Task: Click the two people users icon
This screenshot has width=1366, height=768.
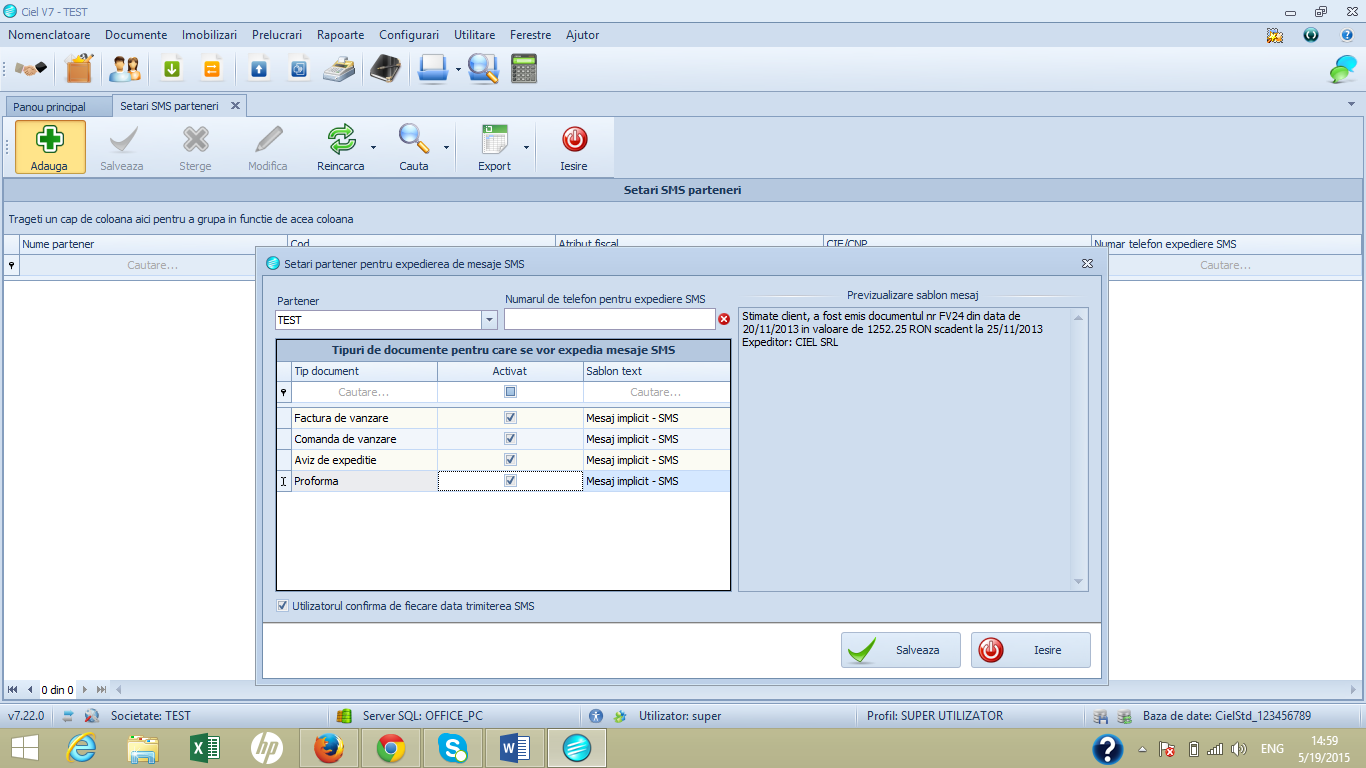Action: [x=125, y=69]
